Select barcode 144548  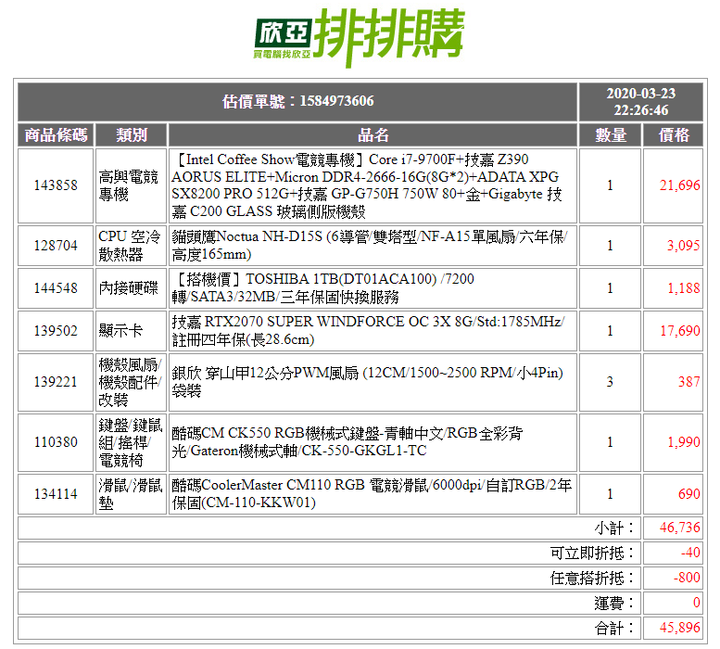pyautogui.click(x=56, y=288)
